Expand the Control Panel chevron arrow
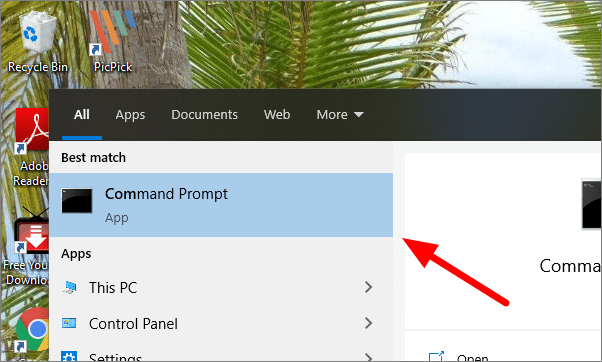Screen dimensions: 602x362 pyautogui.click(x=368, y=323)
